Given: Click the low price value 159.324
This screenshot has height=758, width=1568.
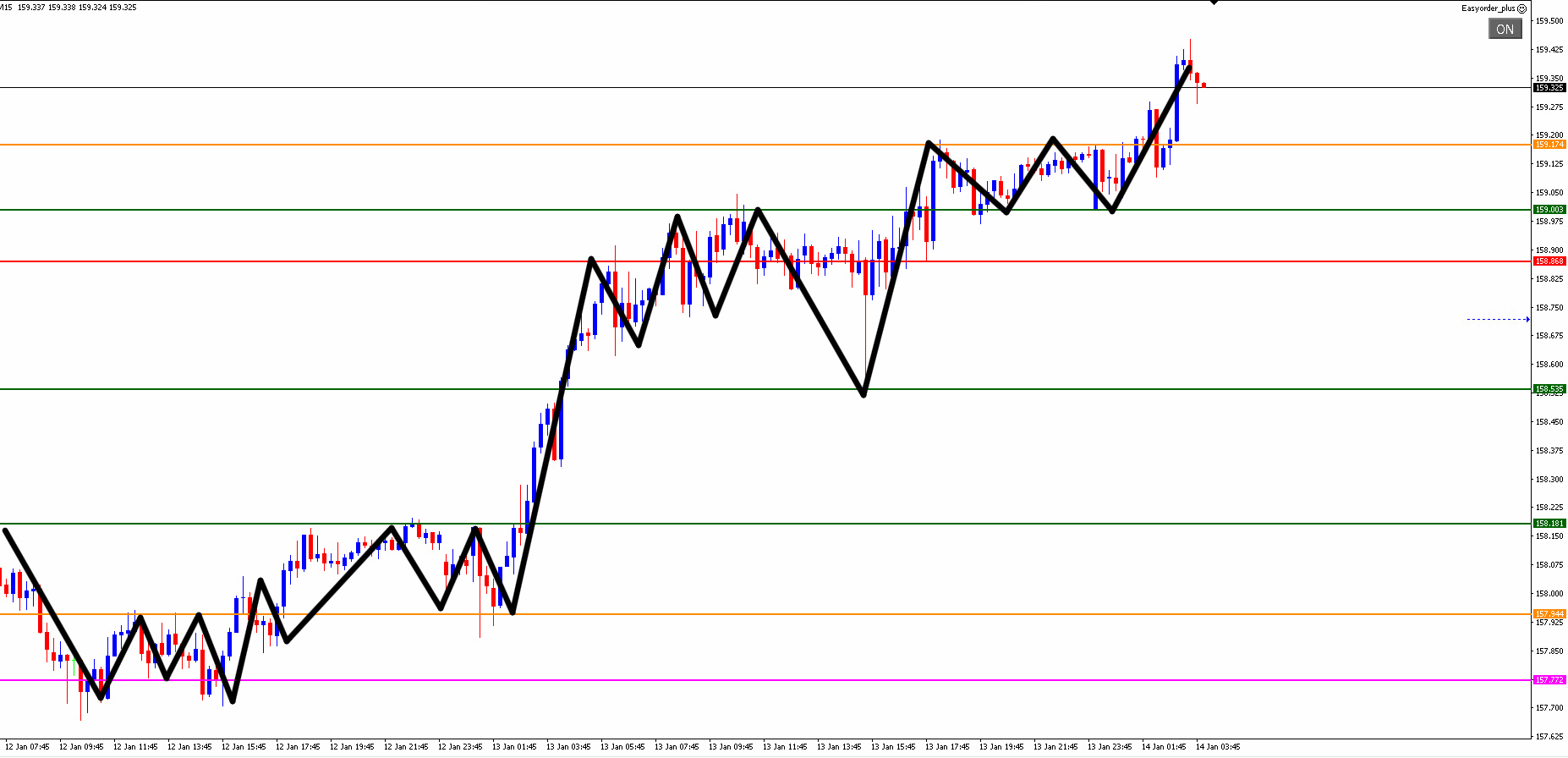Looking at the screenshot, I should coord(92,8).
